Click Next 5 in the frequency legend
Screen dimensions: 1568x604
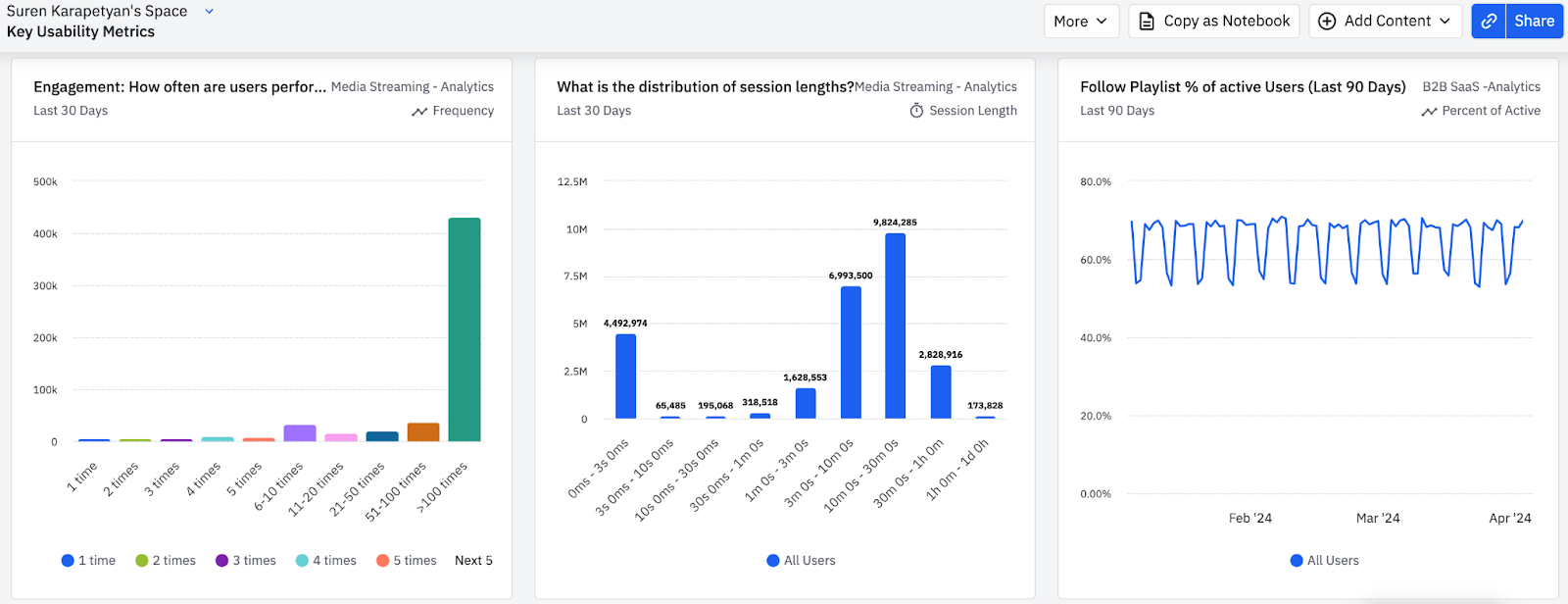tap(473, 561)
